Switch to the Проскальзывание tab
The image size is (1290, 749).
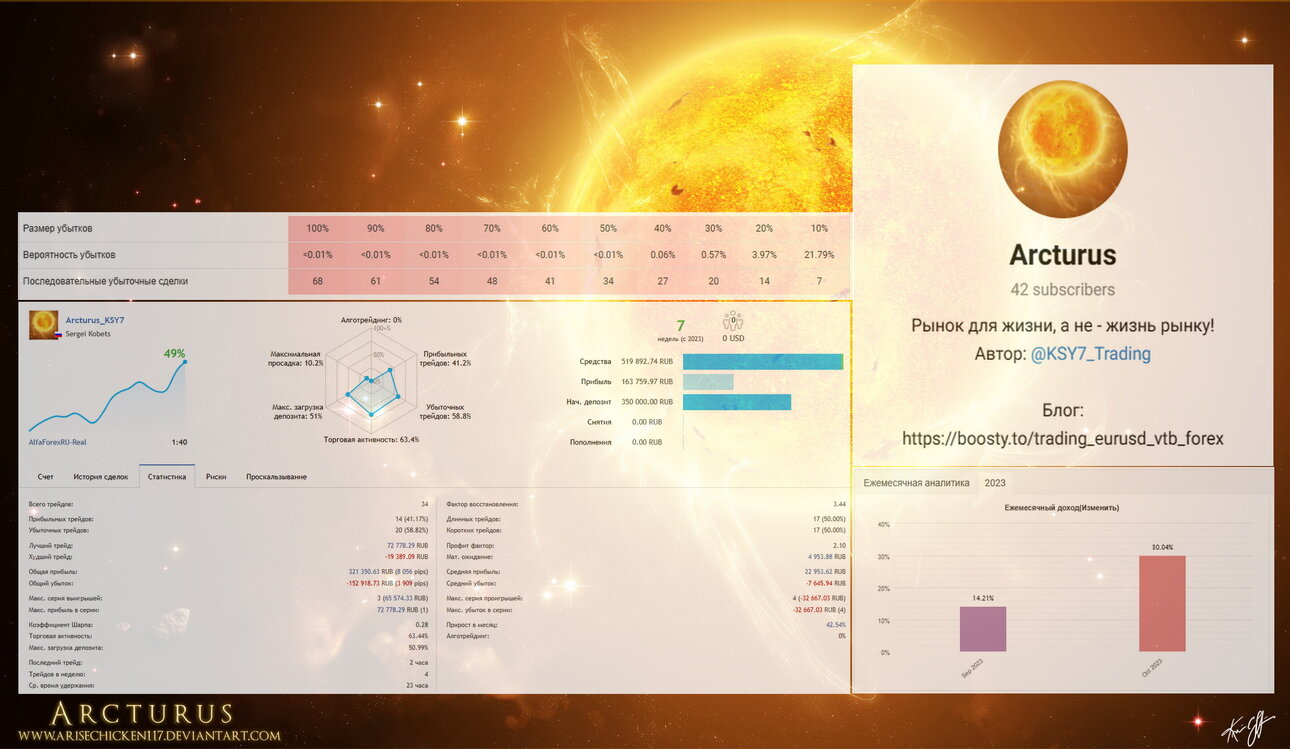click(x=277, y=477)
